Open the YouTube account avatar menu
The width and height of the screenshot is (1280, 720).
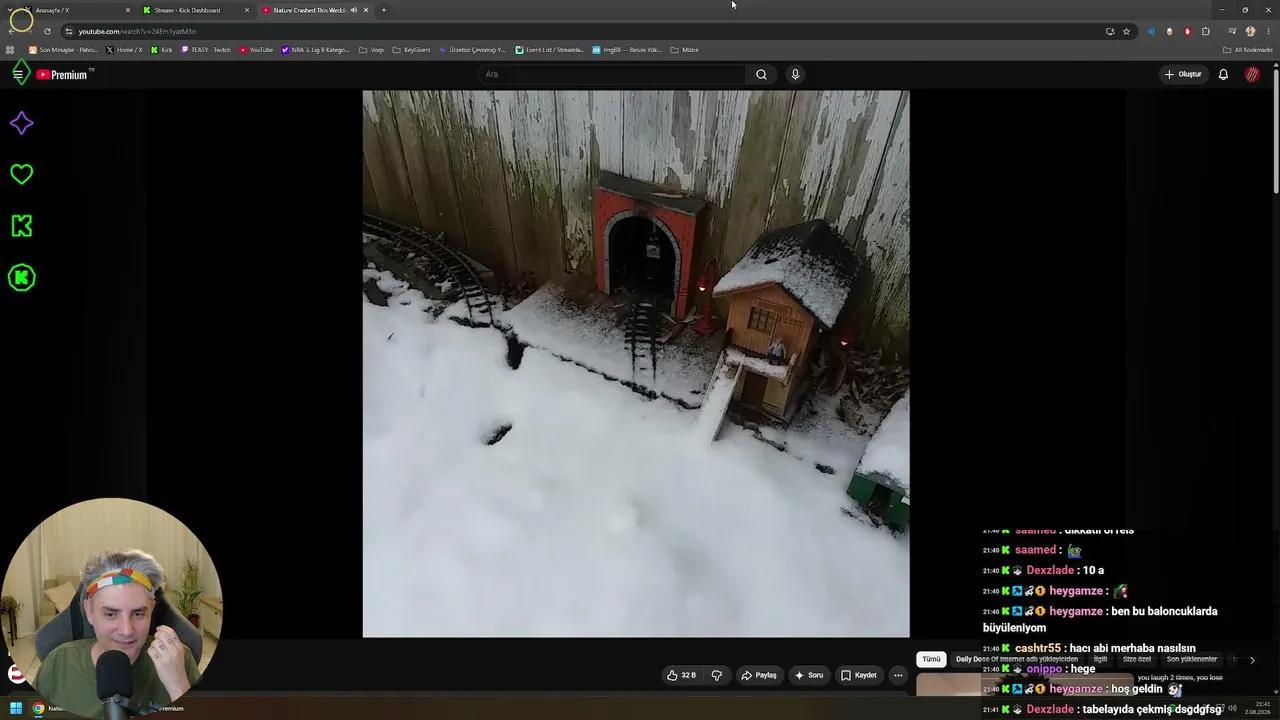(x=1252, y=74)
